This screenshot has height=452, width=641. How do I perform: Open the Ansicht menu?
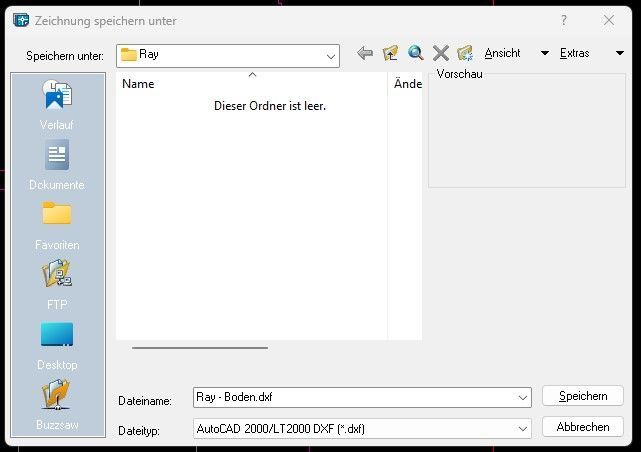[x=502, y=54]
